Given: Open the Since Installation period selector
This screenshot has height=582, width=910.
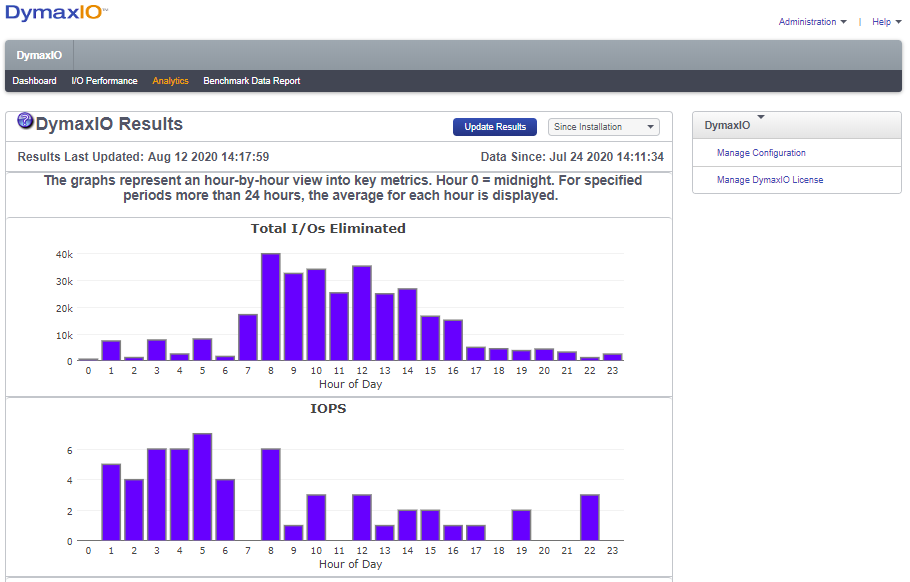Looking at the screenshot, I should coord(603,127).
